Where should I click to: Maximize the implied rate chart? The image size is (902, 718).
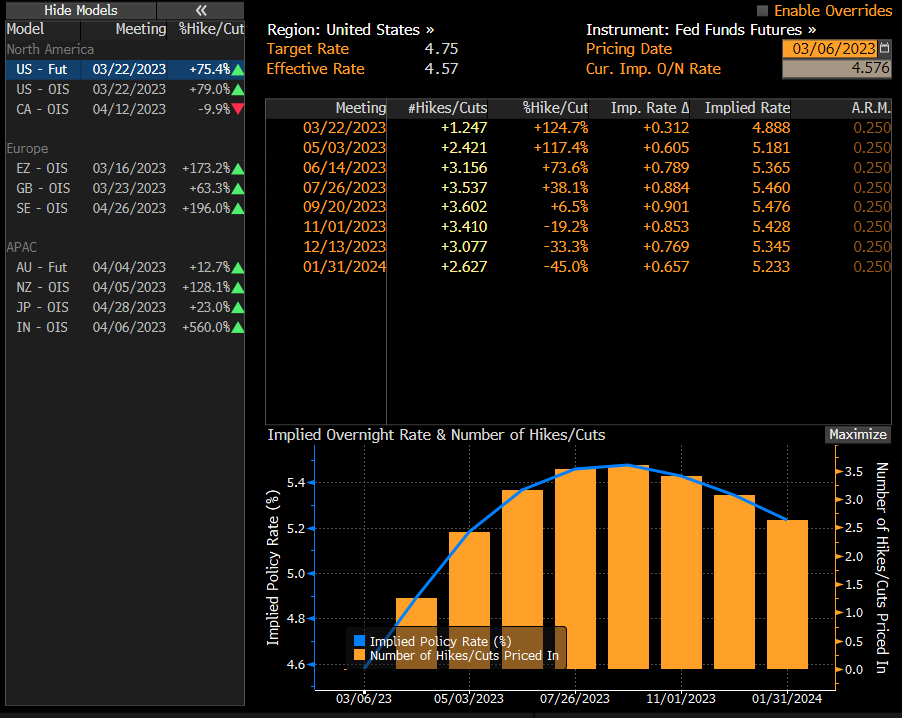[857, 434]
